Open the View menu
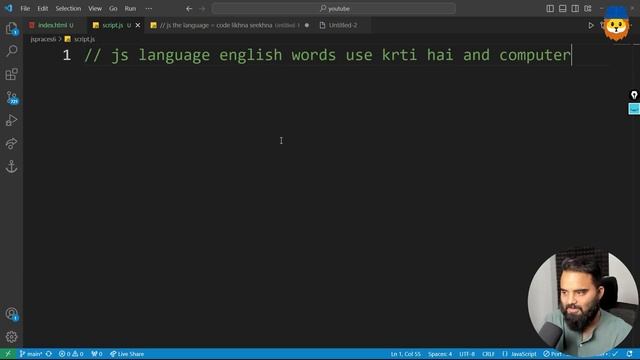The width and height of the screenshot is (640, 360). (95, 9)
